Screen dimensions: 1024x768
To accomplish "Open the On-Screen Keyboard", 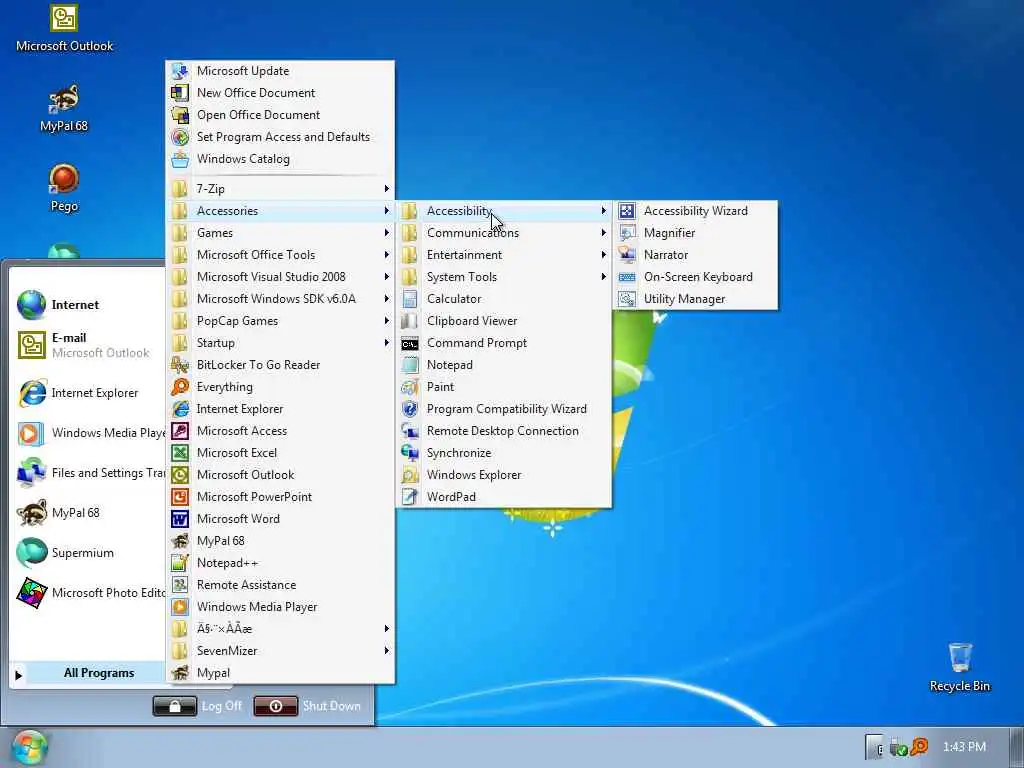I will (696, 277).
